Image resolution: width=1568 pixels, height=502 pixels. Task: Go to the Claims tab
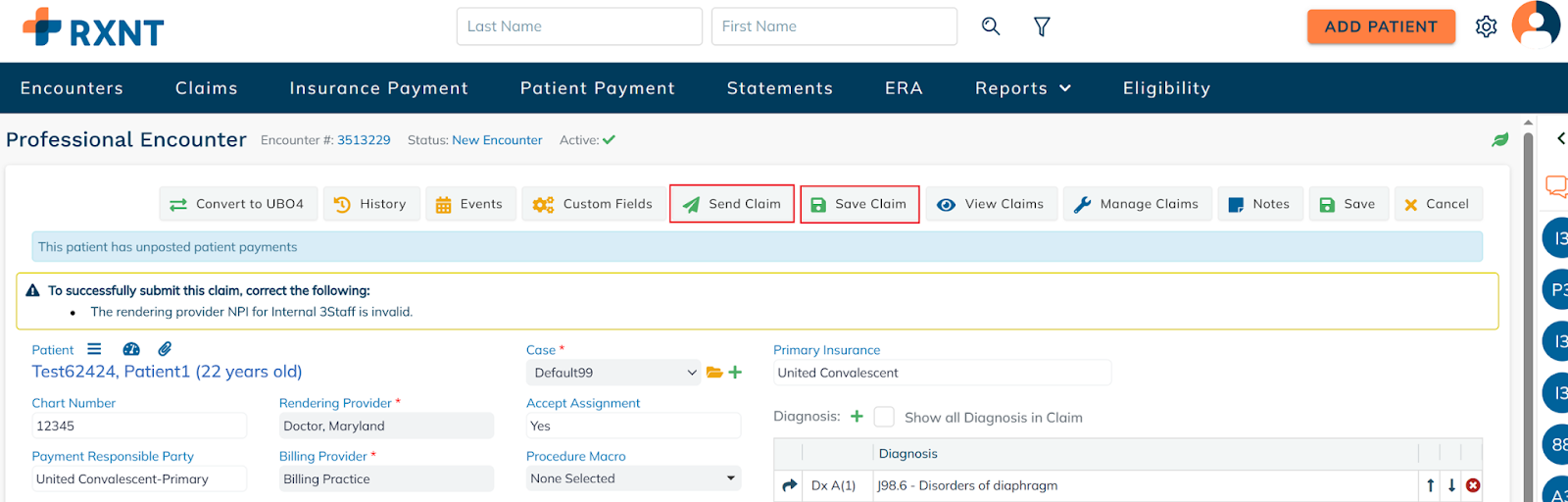click(x=206, y=88)
